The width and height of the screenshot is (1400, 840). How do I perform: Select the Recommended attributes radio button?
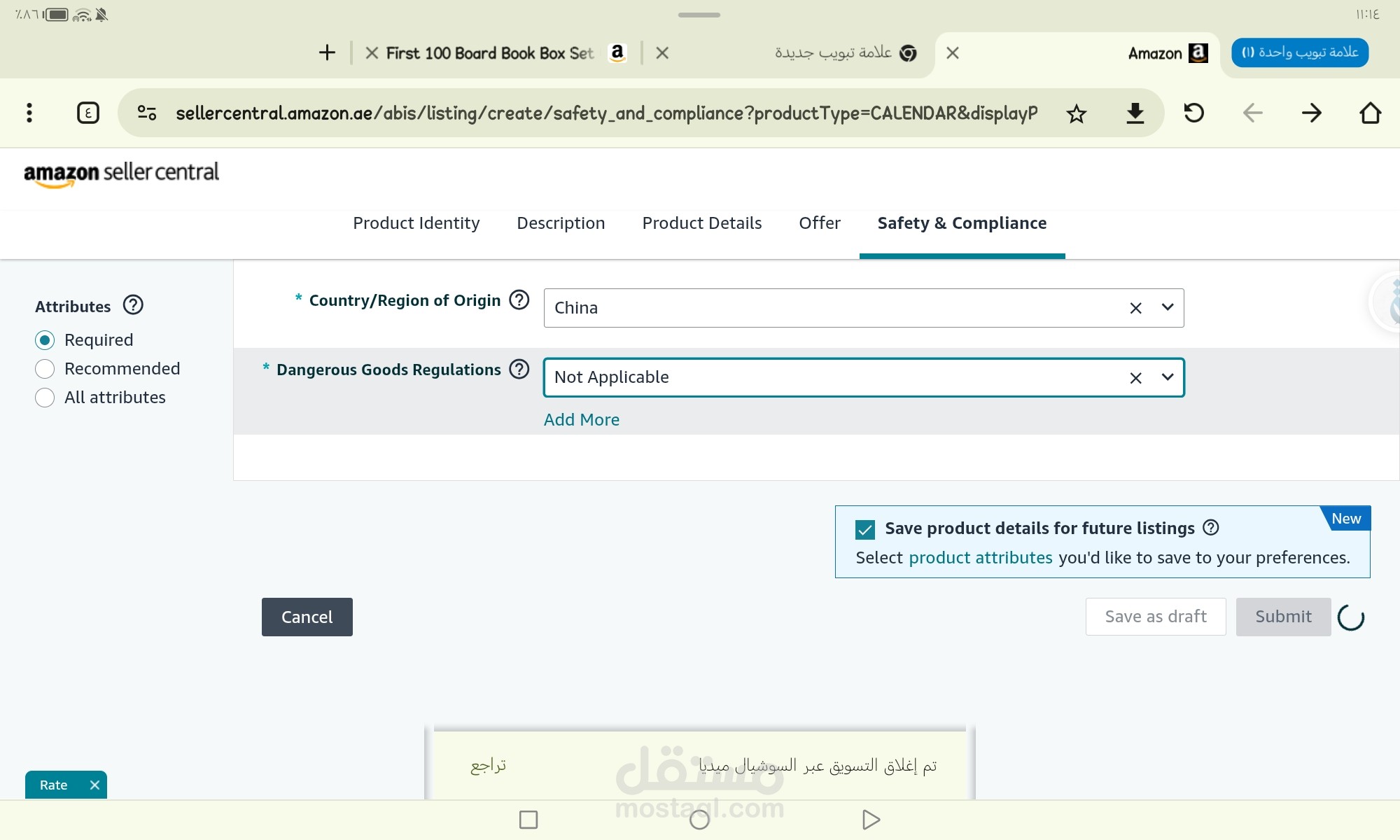tap(45, 369)
